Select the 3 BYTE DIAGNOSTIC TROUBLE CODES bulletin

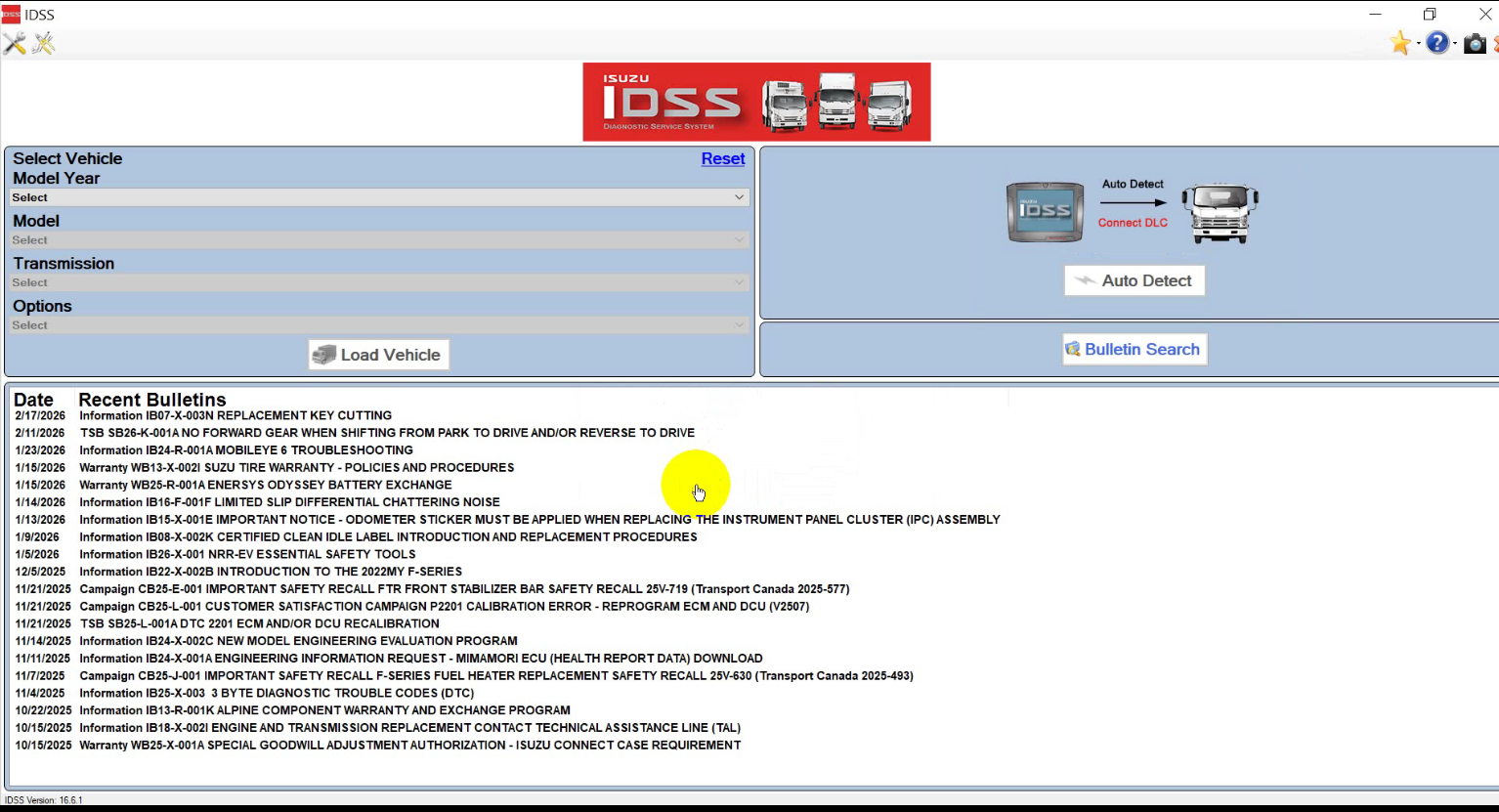click(x=274, y=693)
